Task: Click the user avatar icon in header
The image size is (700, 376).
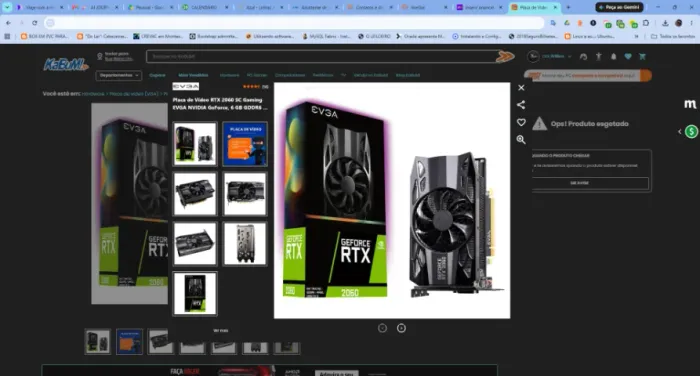Action: click(x=533, y=56)
